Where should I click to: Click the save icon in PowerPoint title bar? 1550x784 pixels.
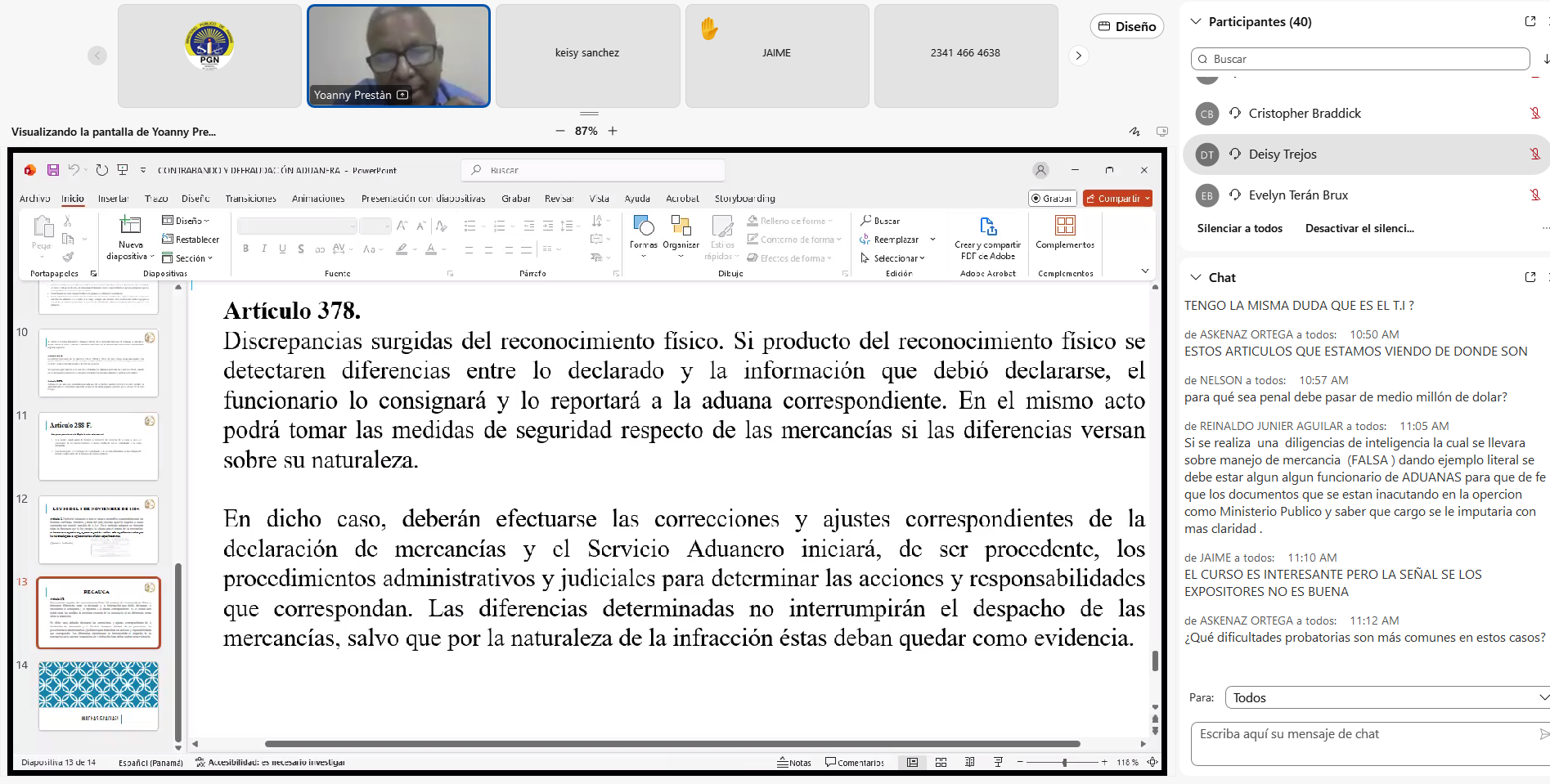(53, 170)
